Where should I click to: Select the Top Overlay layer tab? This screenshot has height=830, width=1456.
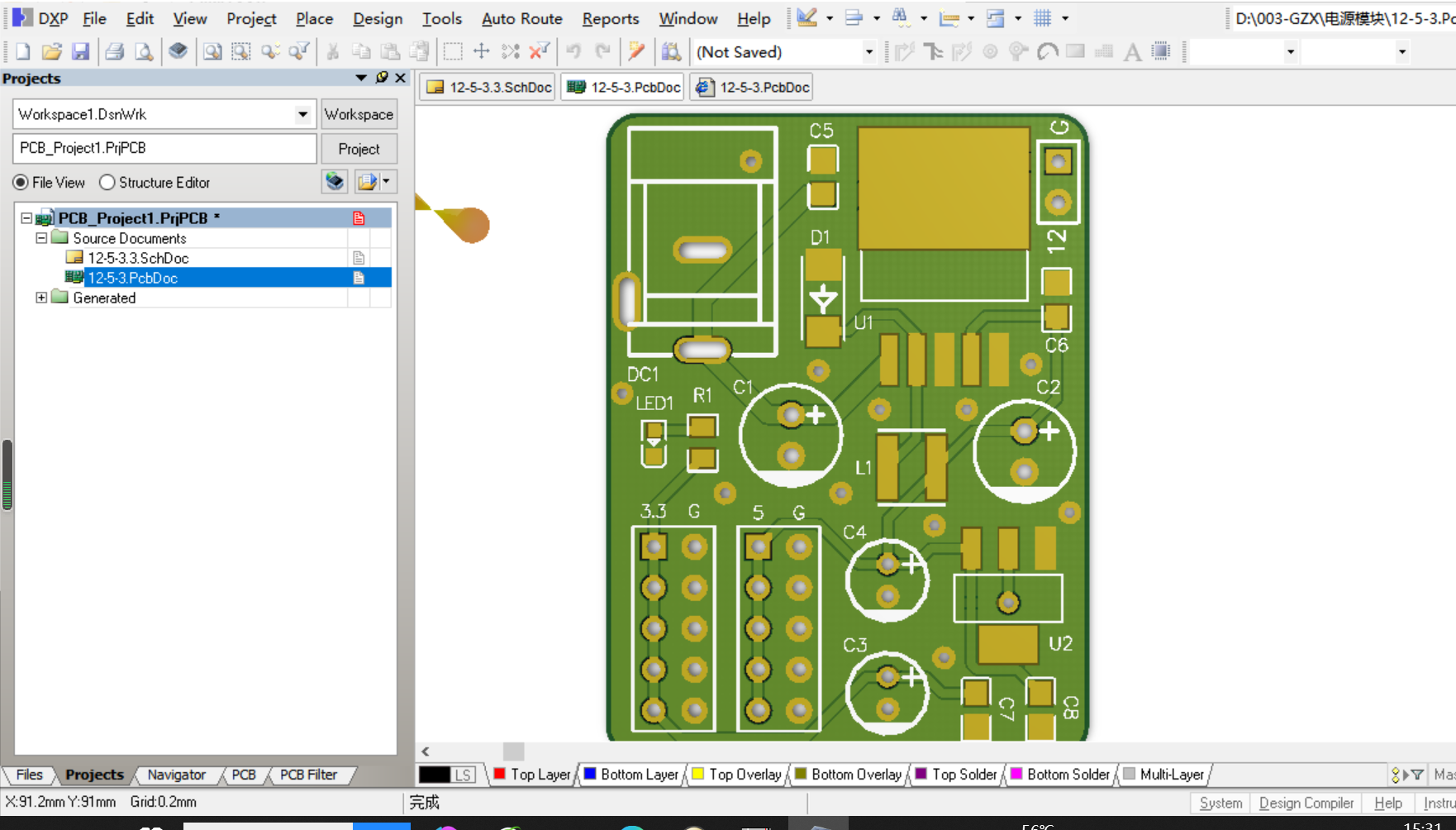pyautogui.click(x=736, y=775)
